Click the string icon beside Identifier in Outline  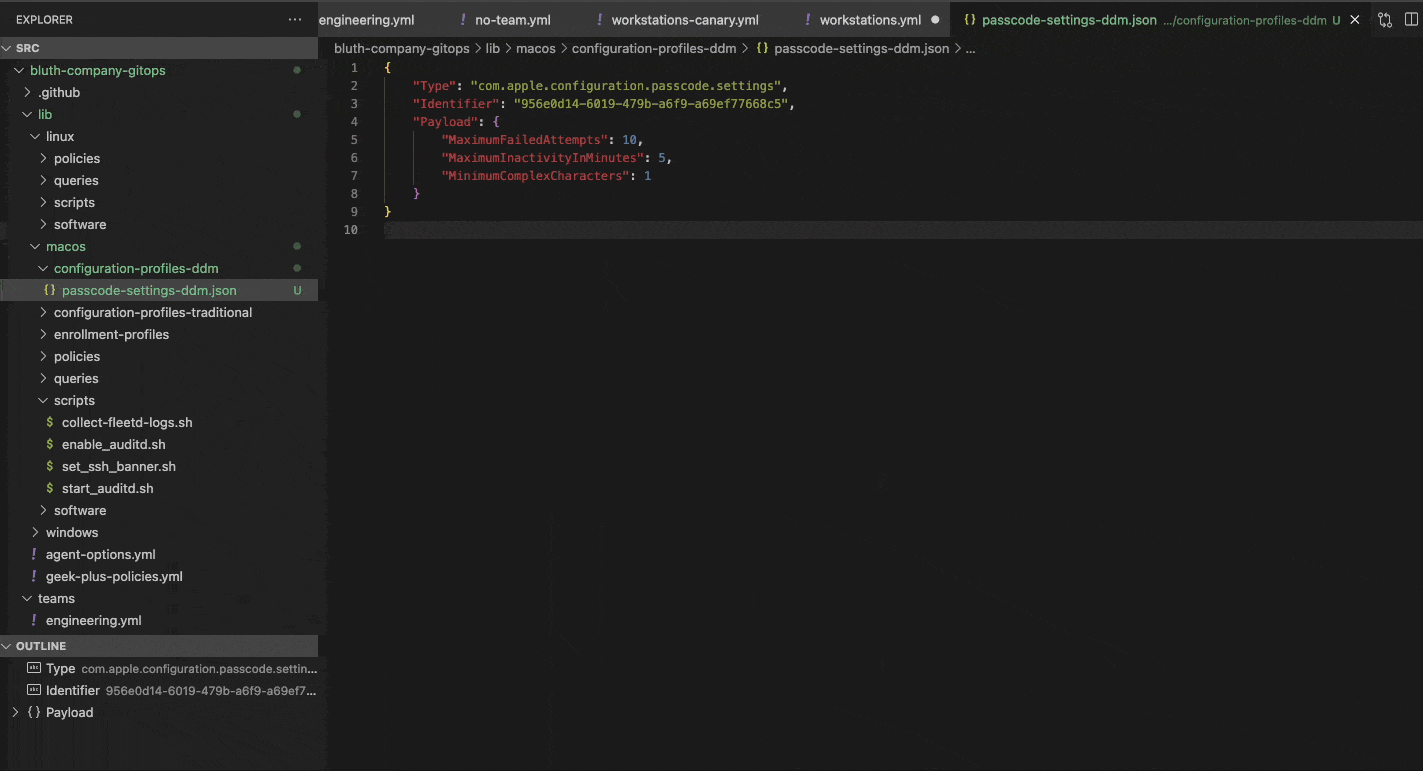34,690
